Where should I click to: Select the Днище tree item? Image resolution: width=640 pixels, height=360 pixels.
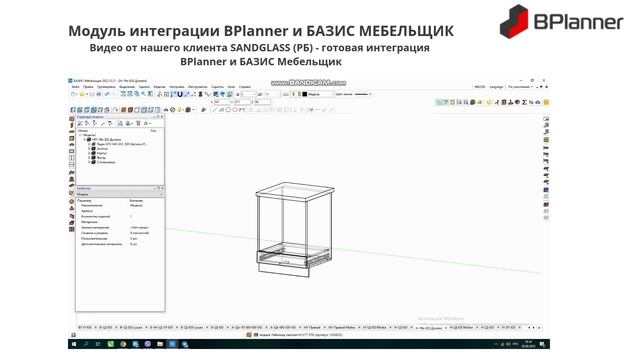102,149
